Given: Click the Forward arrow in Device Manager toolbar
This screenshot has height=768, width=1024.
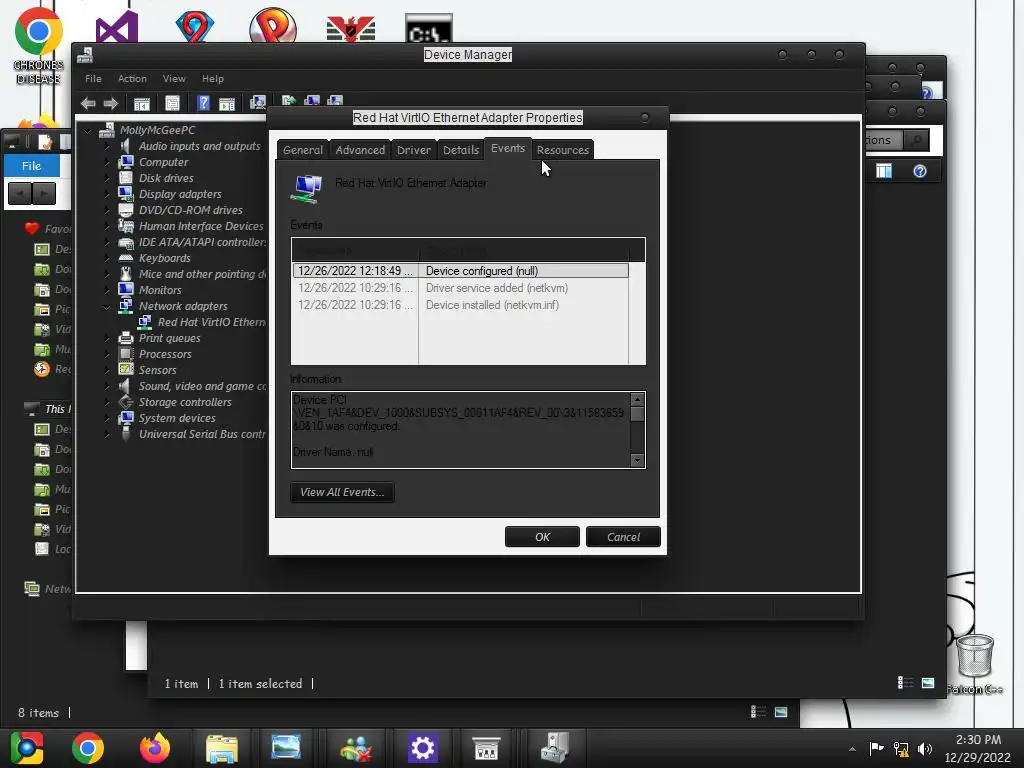Looking at the screenshot, I should click(x=111, y=103).
